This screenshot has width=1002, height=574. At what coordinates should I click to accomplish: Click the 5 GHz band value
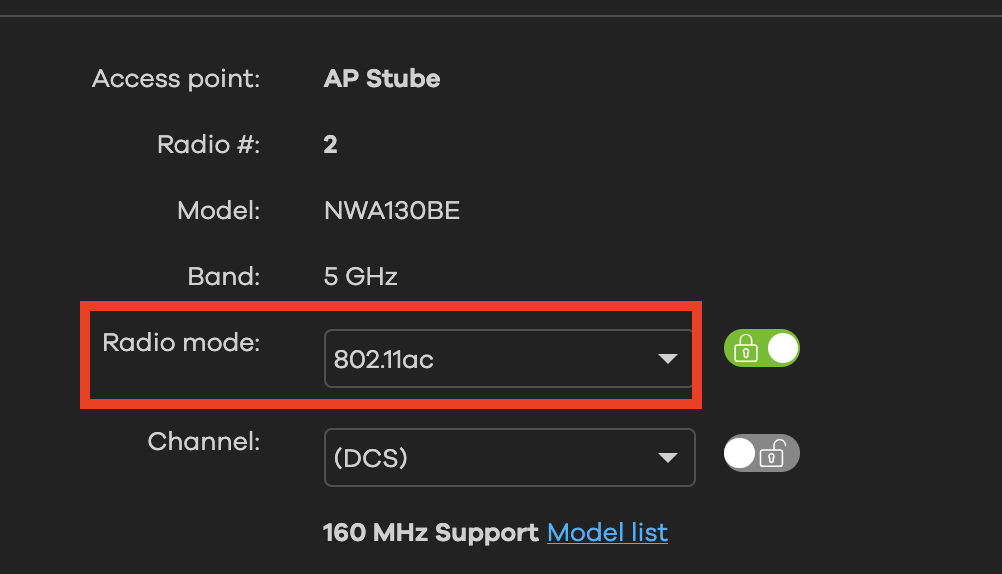coord(360,277)
